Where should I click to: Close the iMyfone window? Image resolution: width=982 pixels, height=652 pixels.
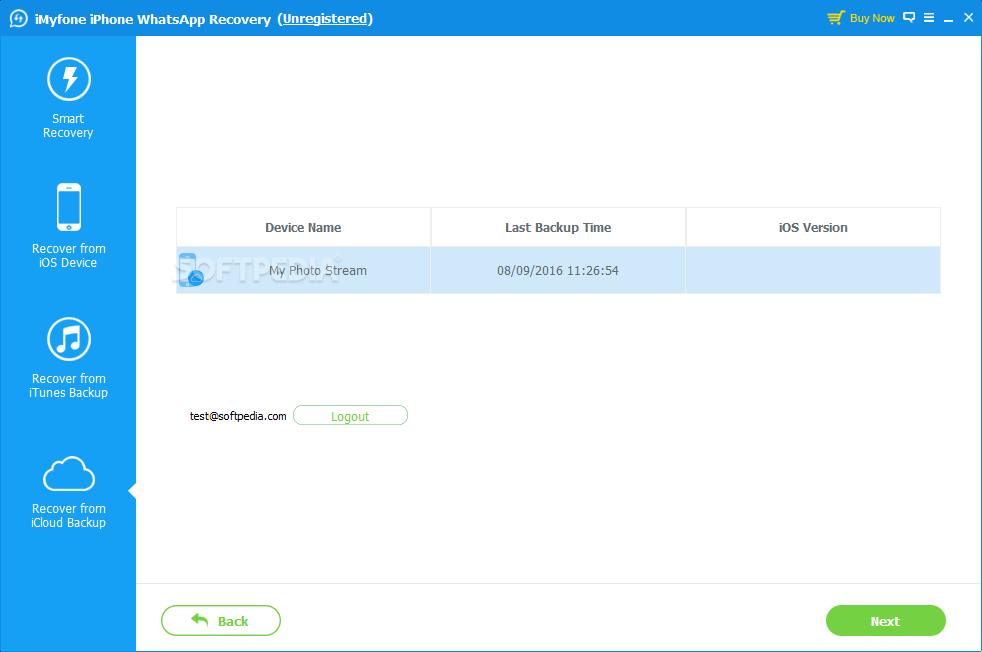click(968, 18)
